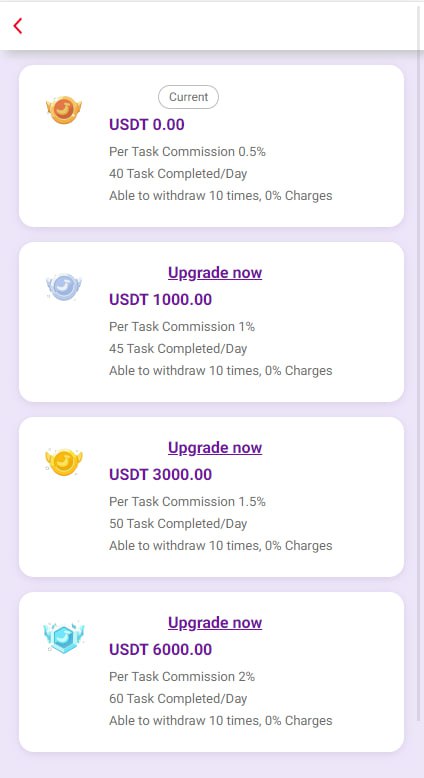Click the gold medal level badge

64,462
